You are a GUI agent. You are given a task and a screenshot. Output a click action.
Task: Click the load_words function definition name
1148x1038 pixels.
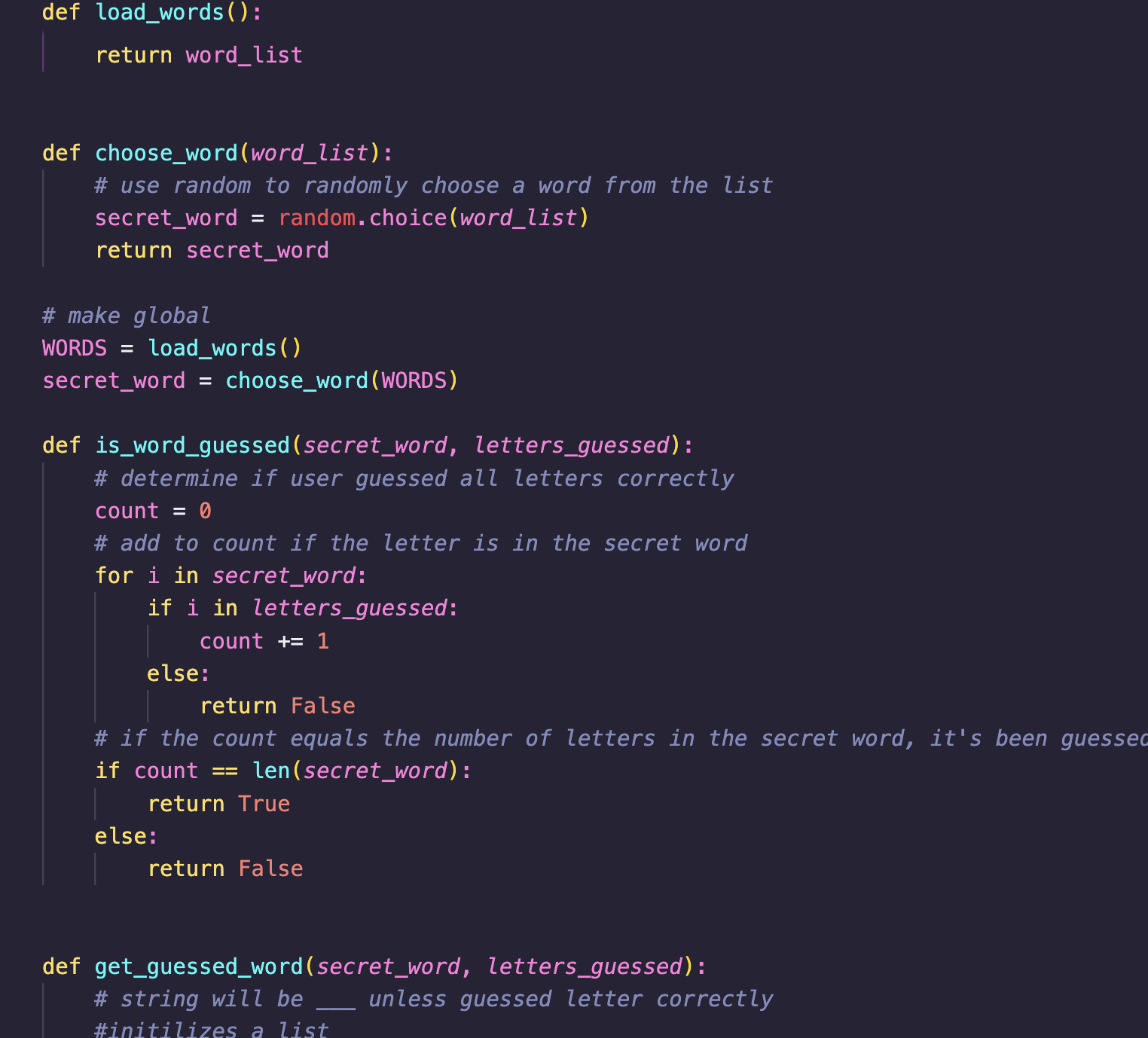pos(160,13)
